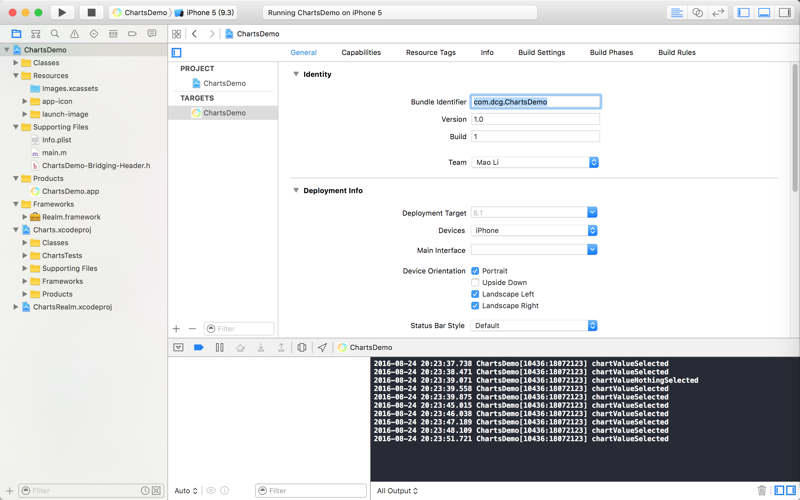
Task: Click the Bundle Identifier text field
Action: pos(535,102)
